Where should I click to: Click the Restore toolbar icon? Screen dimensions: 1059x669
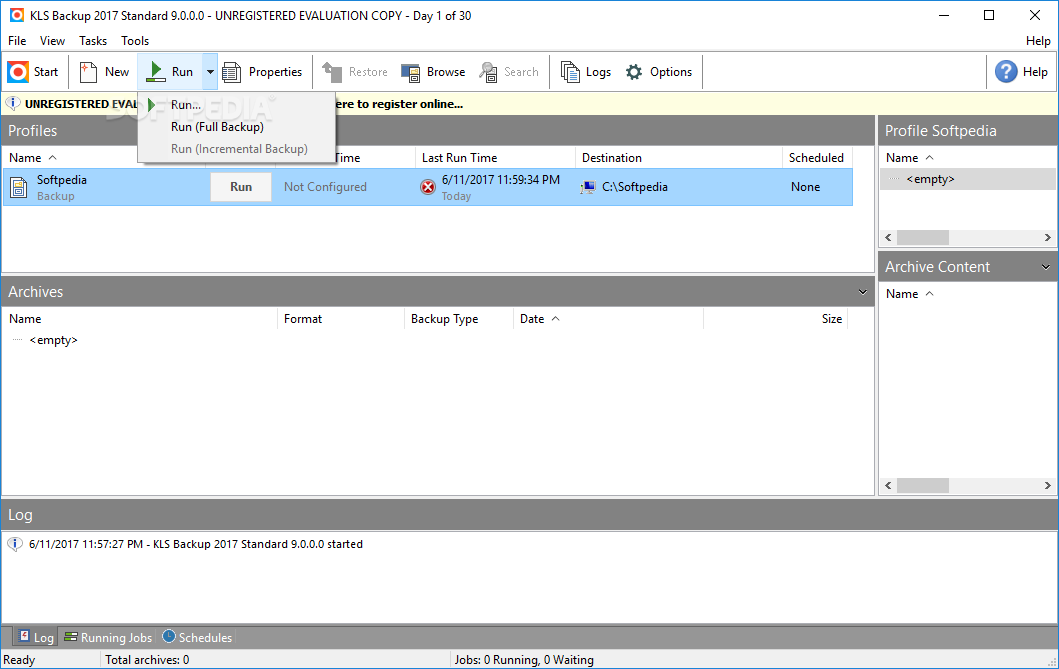tap(332, 72)
